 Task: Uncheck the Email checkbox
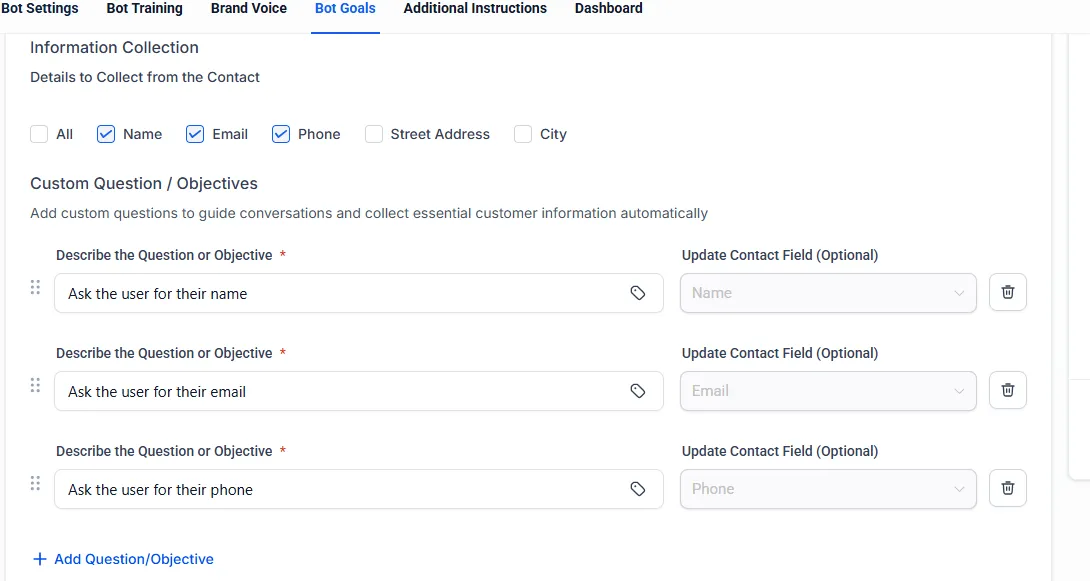tap(195, 134)
